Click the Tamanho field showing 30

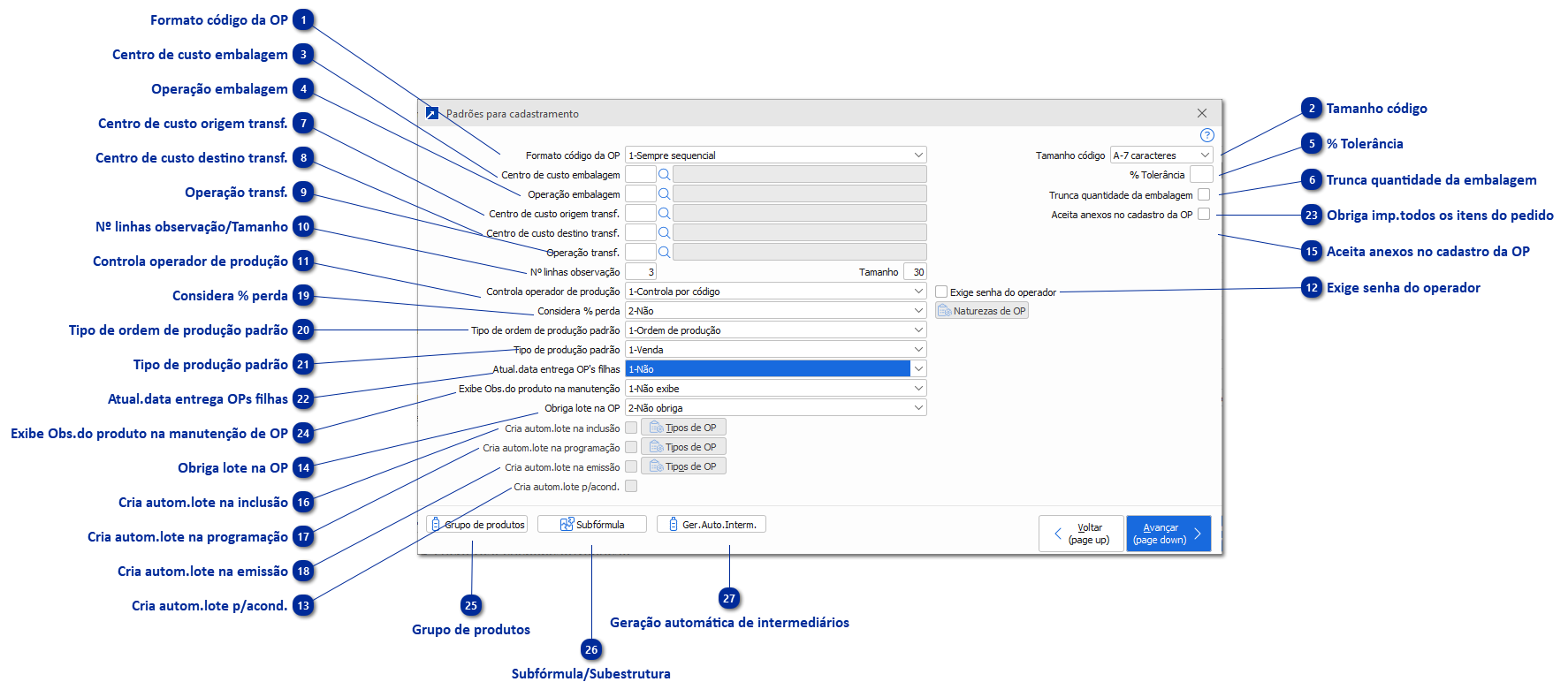(915, 272)
